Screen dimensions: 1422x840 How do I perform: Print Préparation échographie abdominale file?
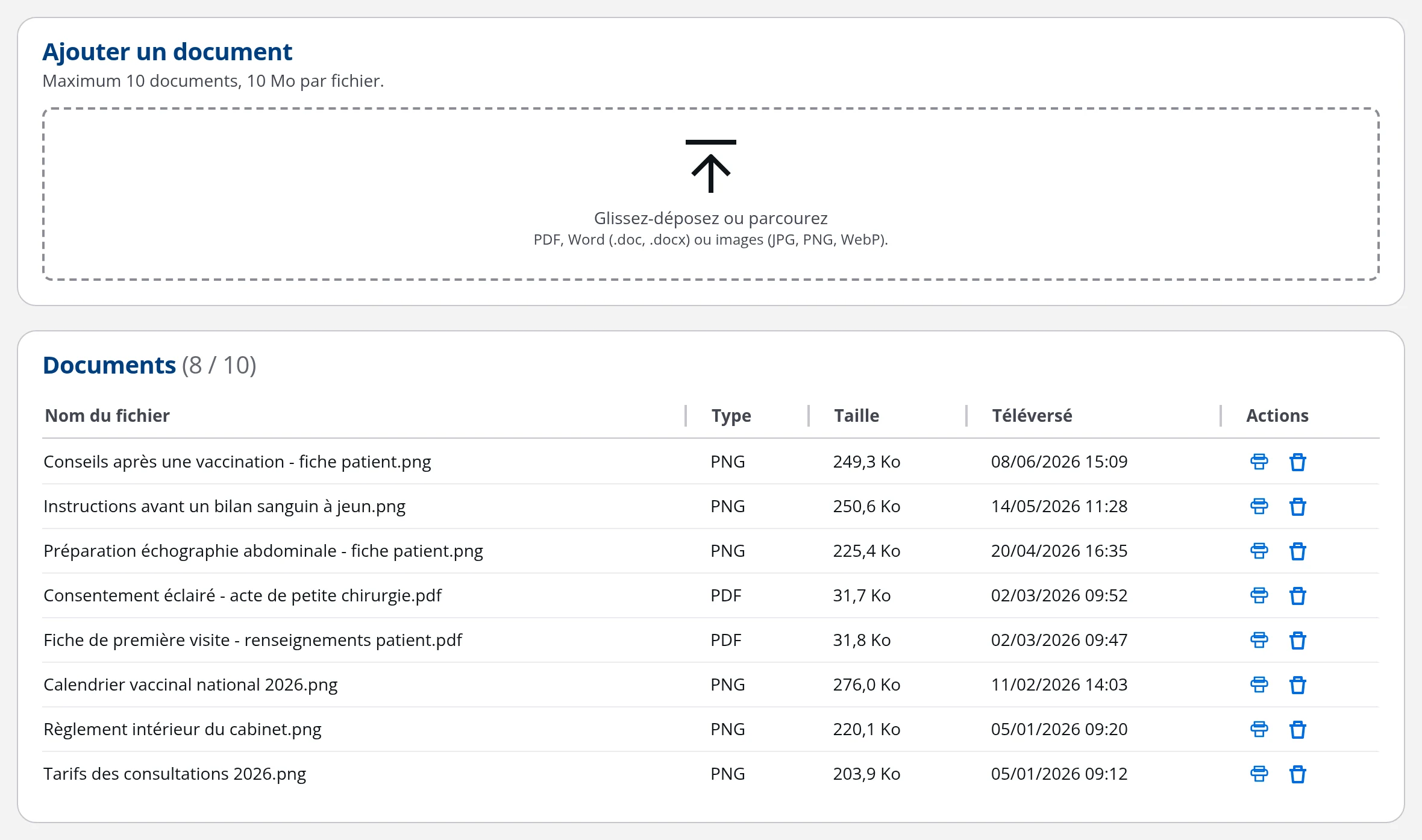(x=1259, y=551)
